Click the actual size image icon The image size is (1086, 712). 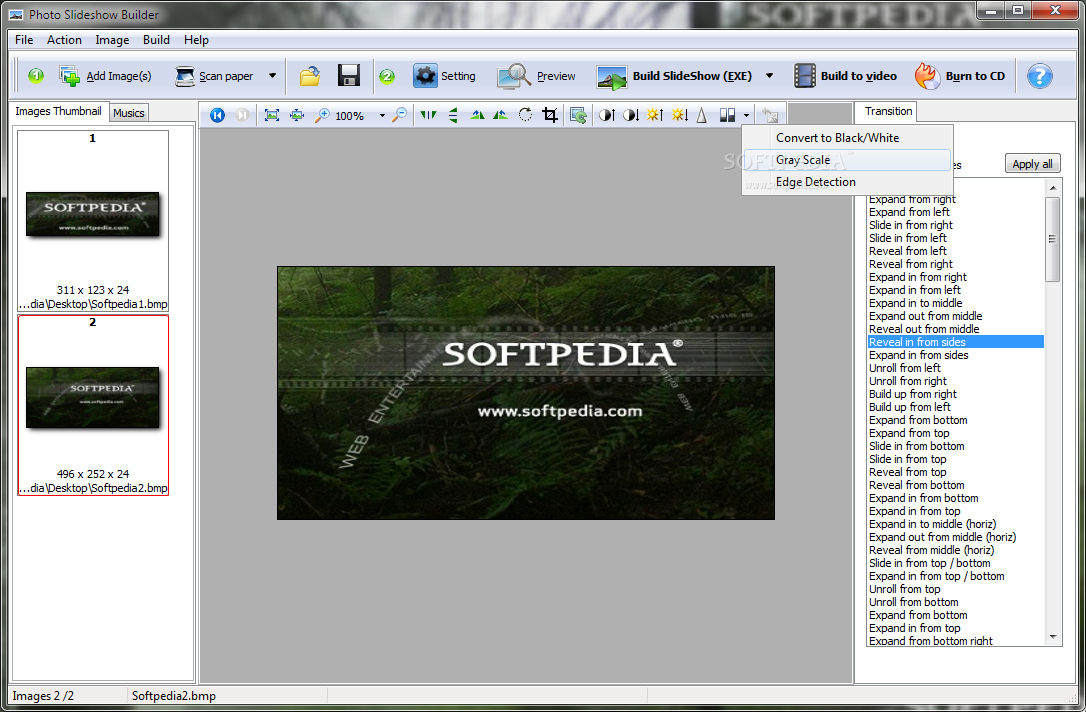tap(297, 115)
